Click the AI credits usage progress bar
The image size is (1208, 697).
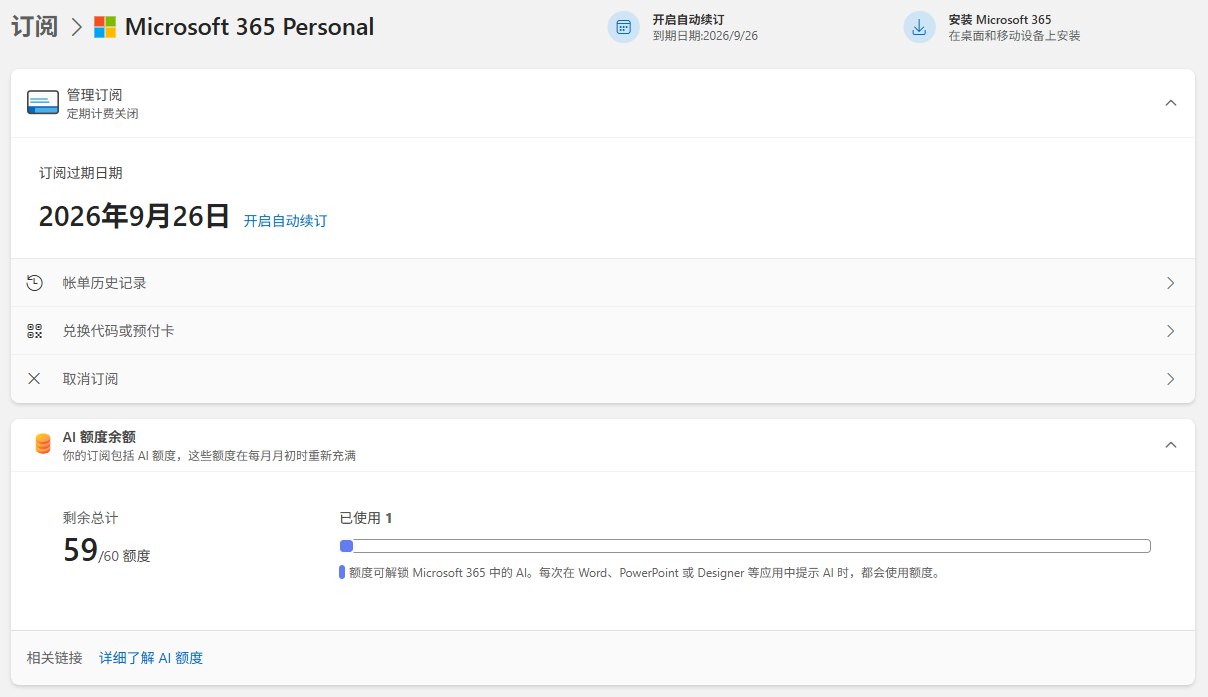pos(745,546)
